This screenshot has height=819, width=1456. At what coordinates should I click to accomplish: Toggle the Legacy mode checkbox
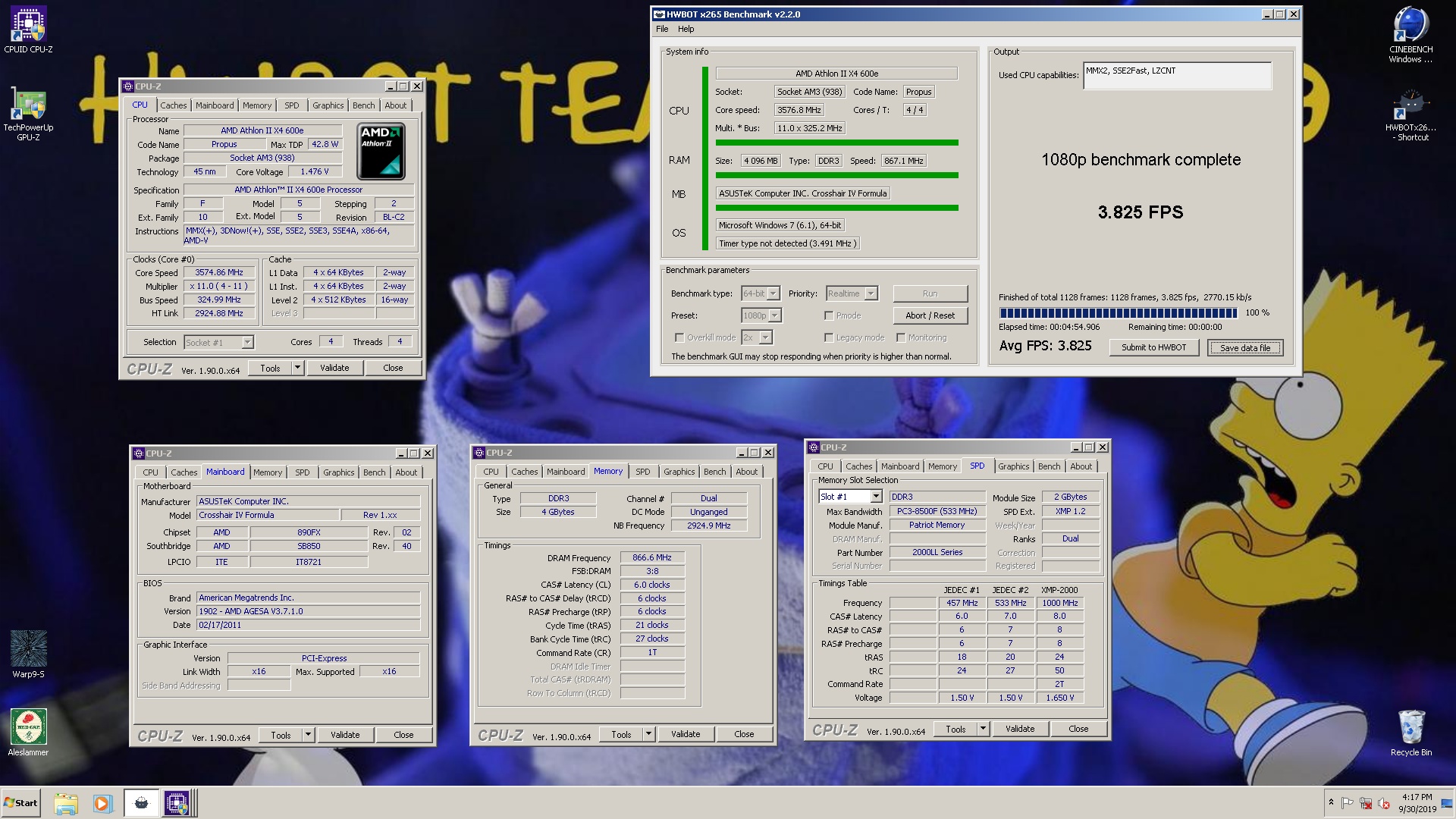829,337
